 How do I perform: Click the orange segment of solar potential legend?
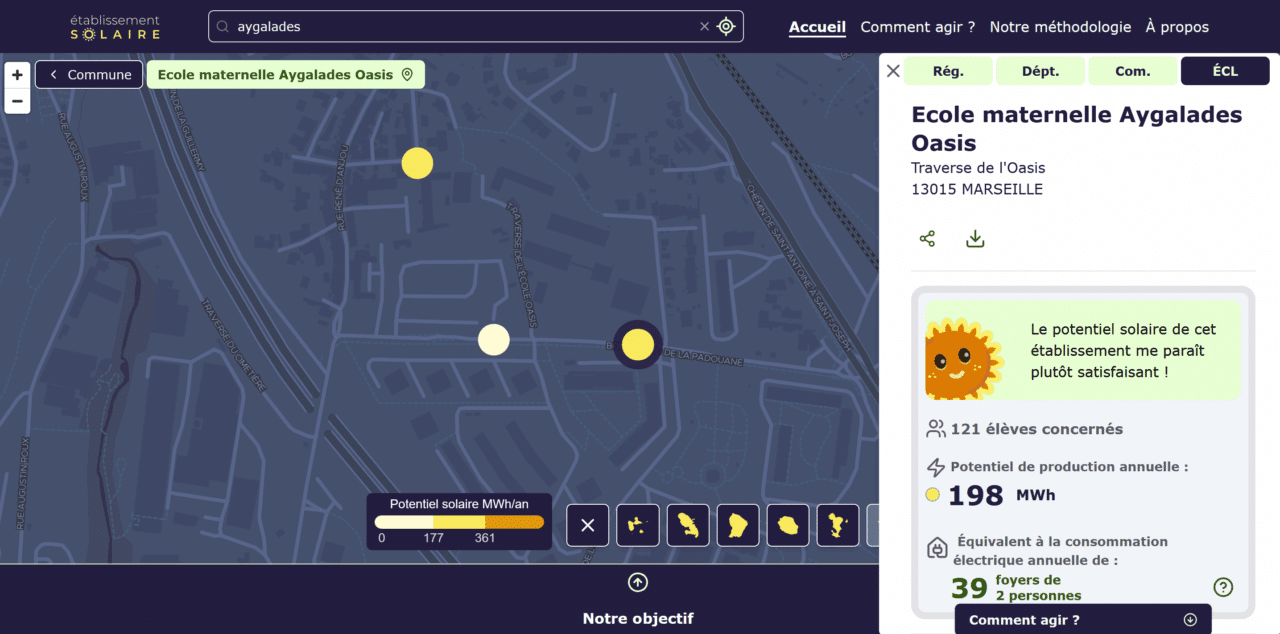pyautogui.click(x=514, y=522)
